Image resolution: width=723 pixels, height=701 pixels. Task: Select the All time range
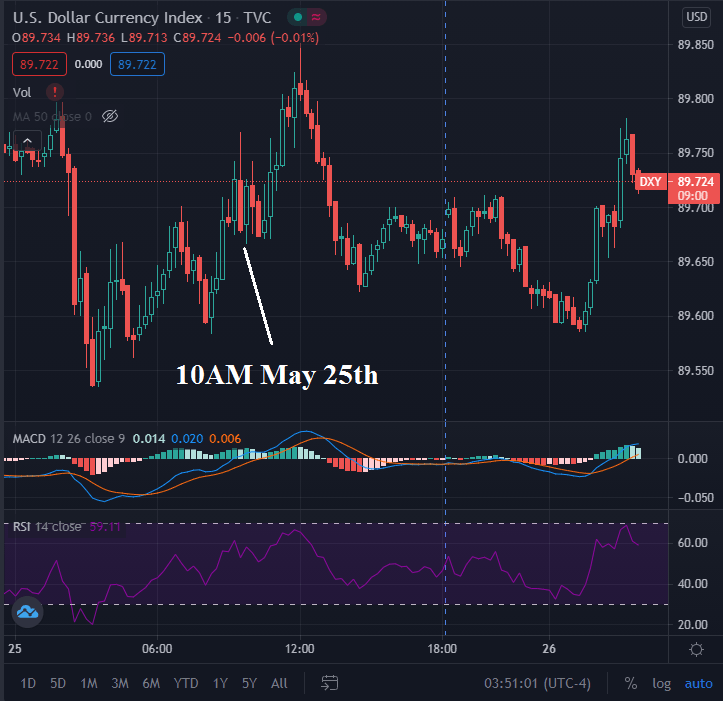point(279,683)
